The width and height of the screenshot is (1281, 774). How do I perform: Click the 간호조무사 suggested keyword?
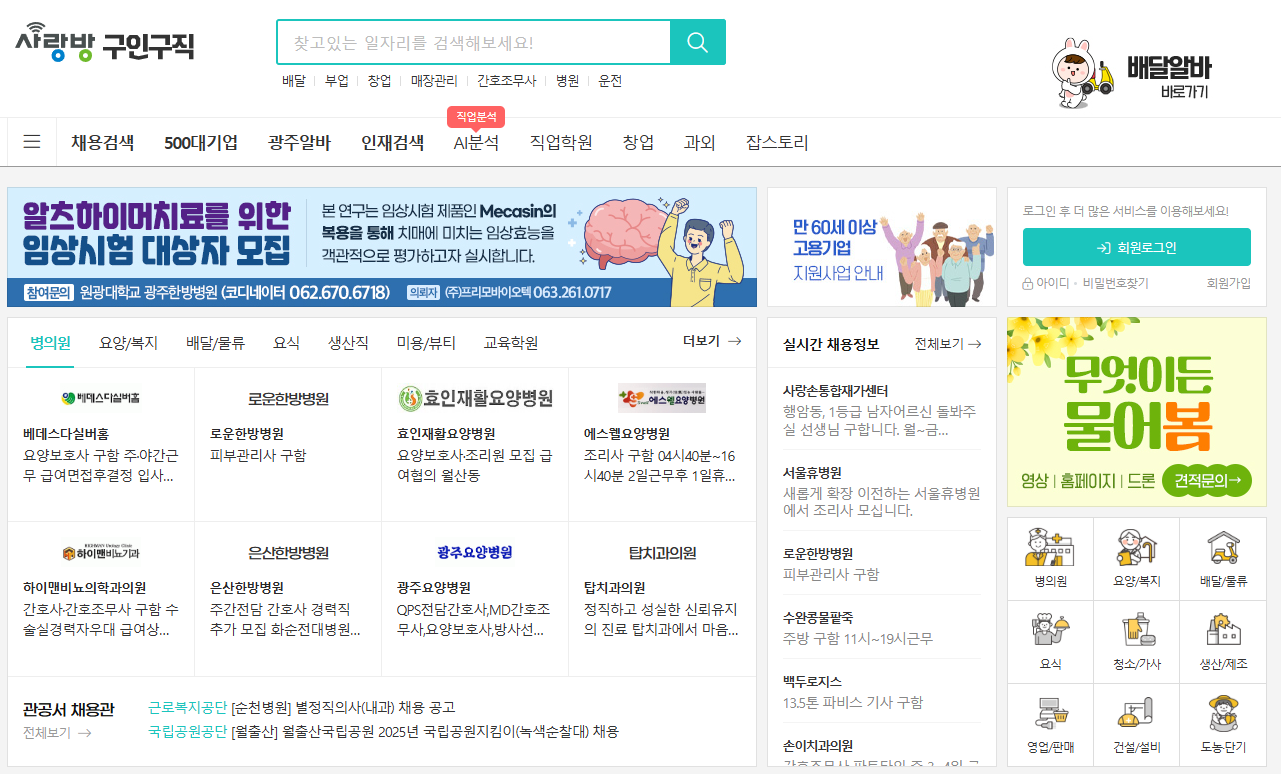[x=506, y=81]
